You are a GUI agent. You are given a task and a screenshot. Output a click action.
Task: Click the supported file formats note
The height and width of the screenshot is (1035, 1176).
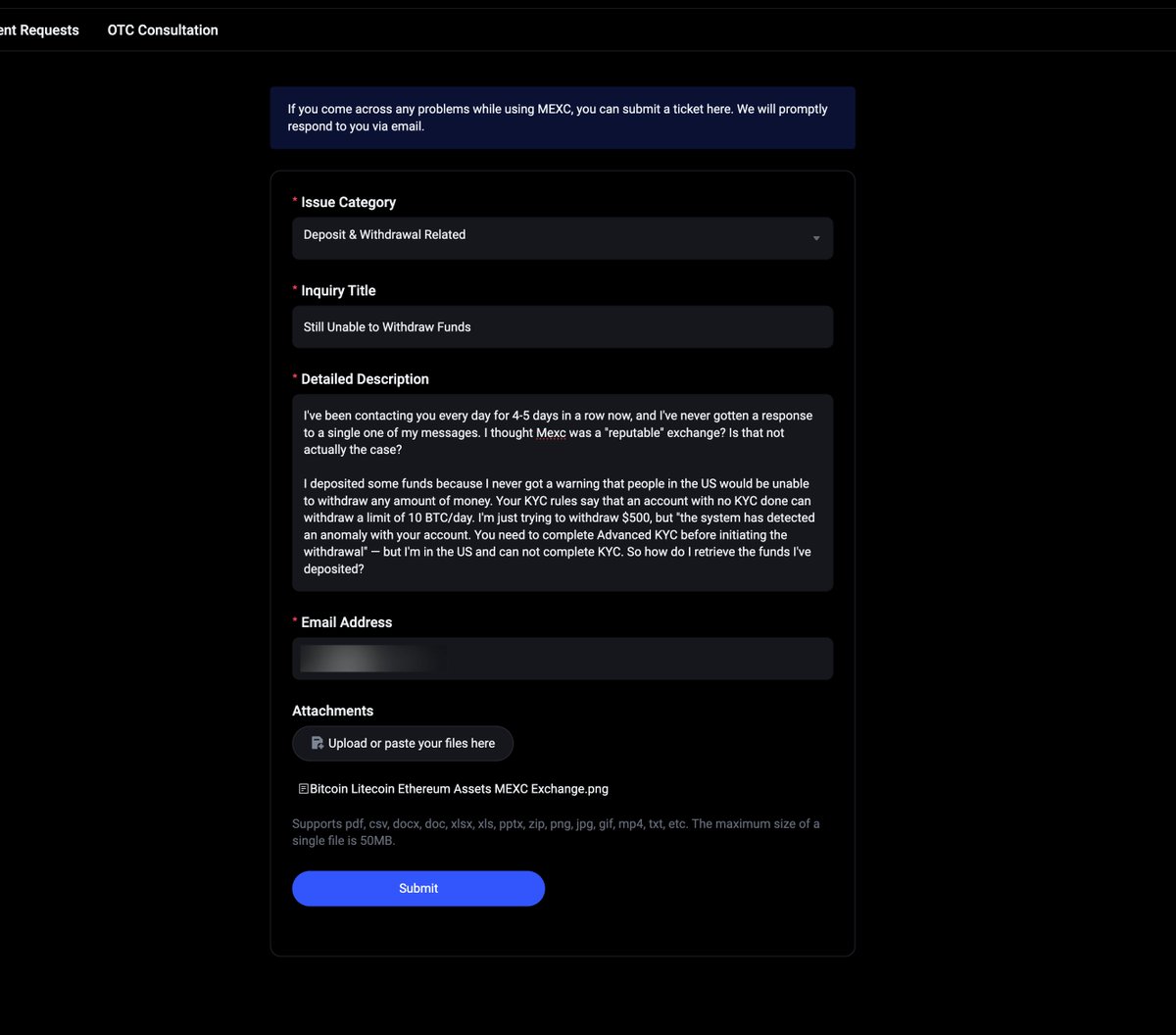(x=556, y=832)
